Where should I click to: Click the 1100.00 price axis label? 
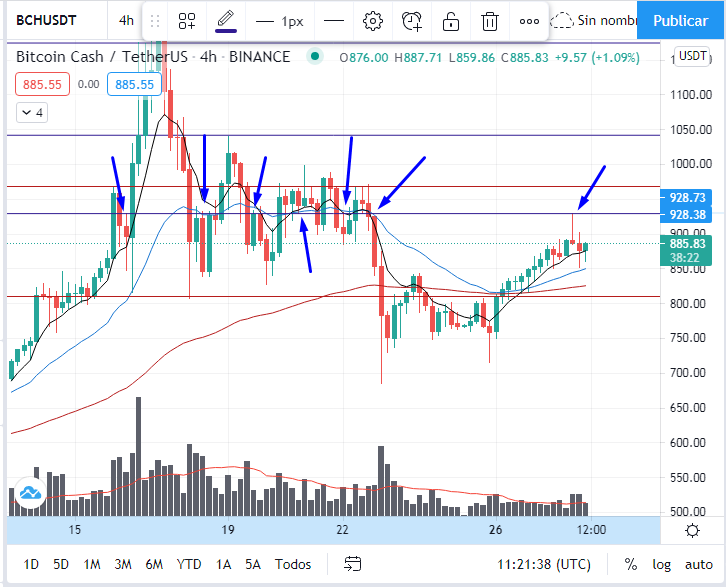click(x=691, y=95)
